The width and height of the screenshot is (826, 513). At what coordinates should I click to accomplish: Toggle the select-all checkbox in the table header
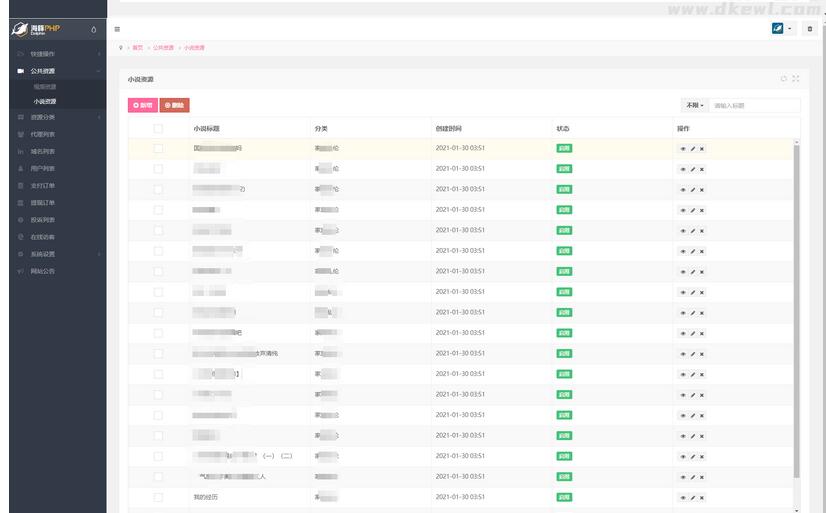158,128
